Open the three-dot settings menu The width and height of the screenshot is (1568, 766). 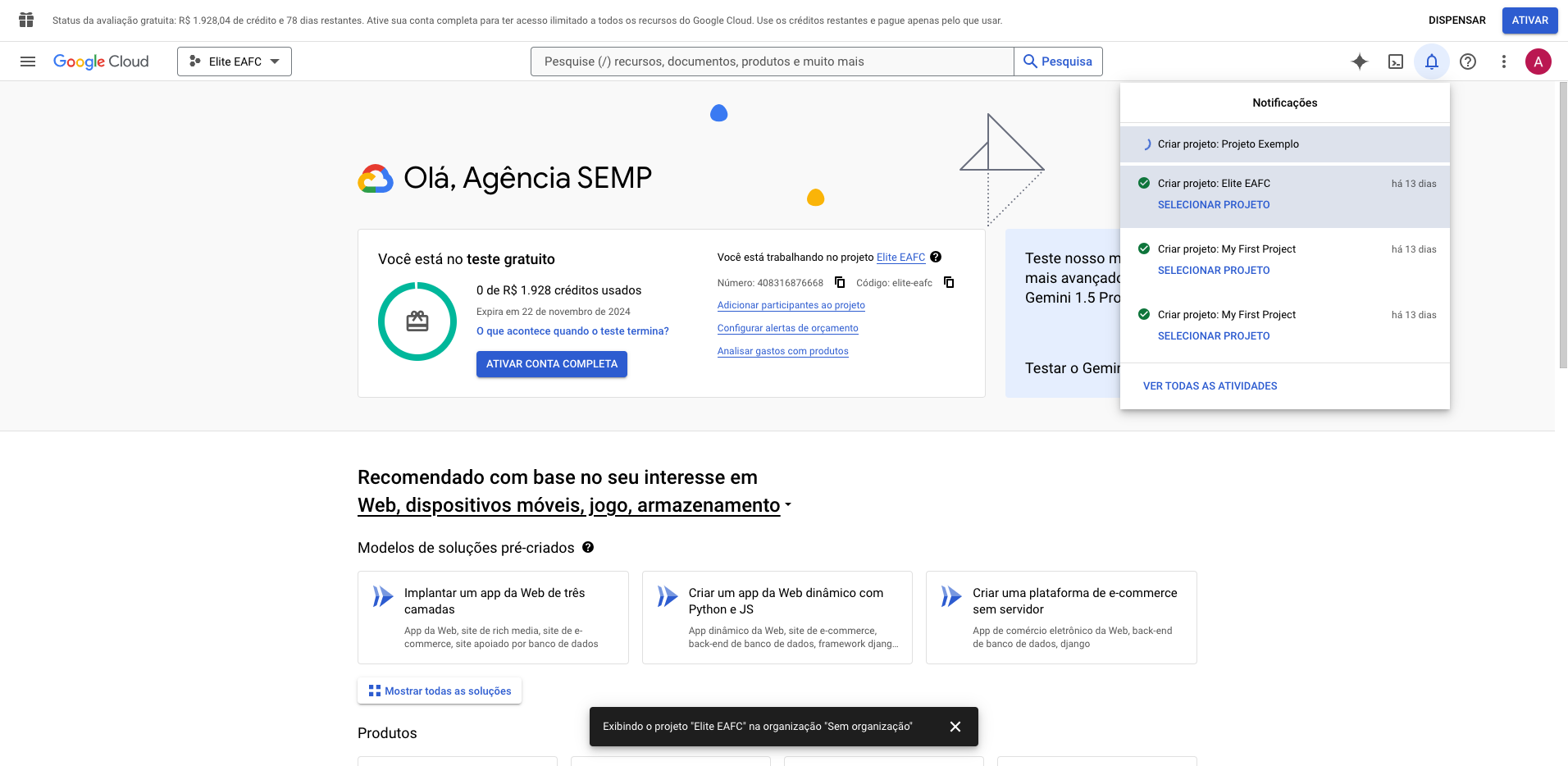[1504, 62]
